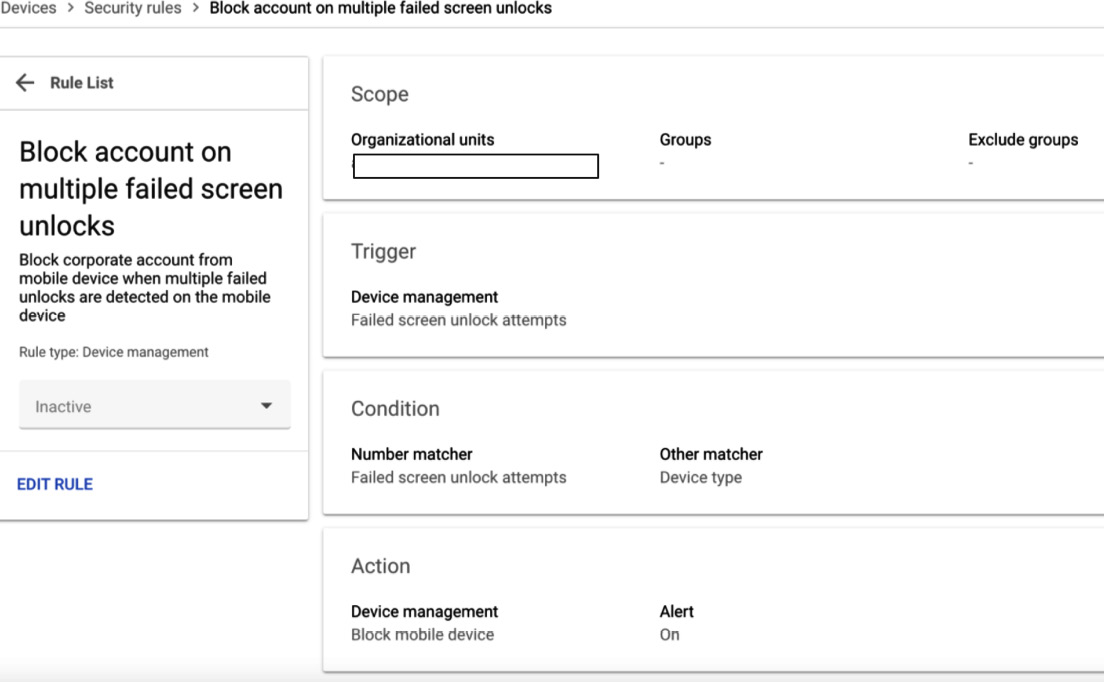Click the back arrow beside Rule List

click(x=25, y=83)
